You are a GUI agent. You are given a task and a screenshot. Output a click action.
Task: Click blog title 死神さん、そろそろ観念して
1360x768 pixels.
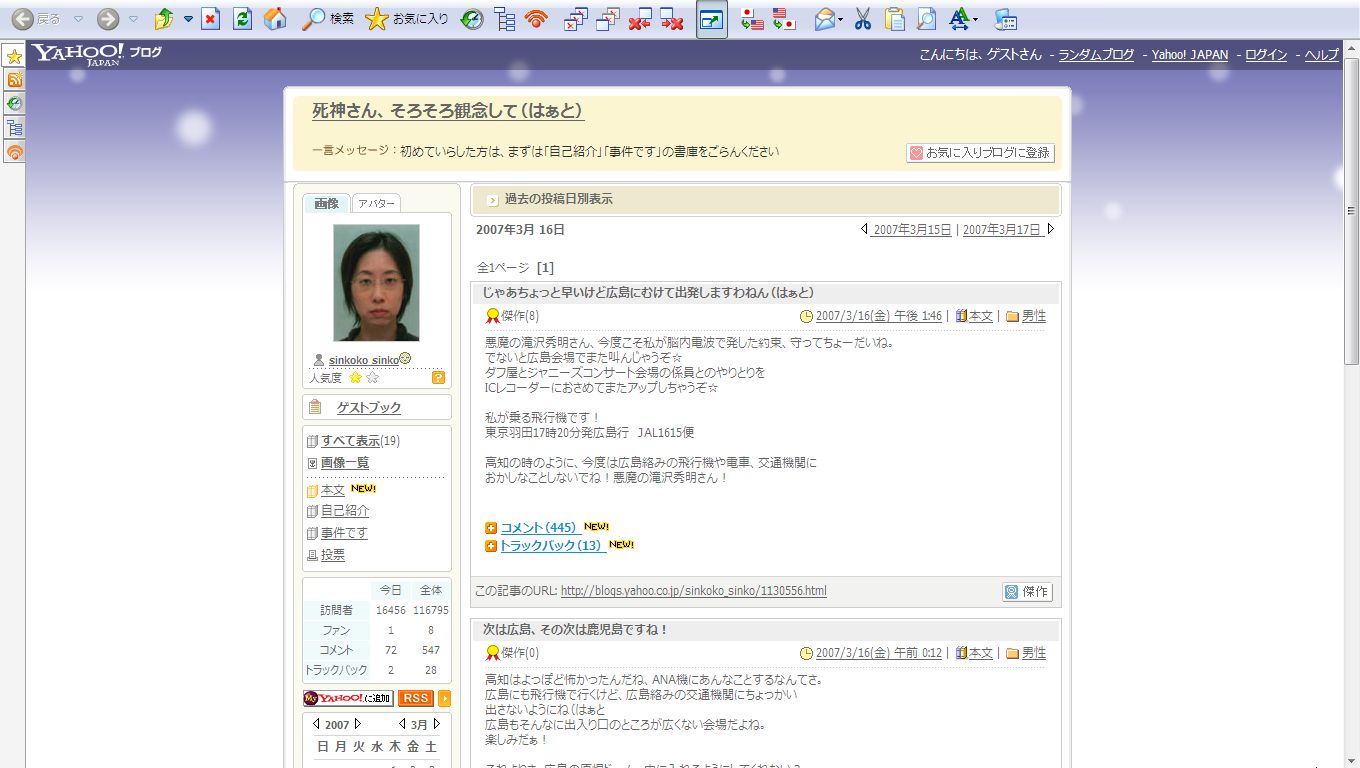click(448, 111)
